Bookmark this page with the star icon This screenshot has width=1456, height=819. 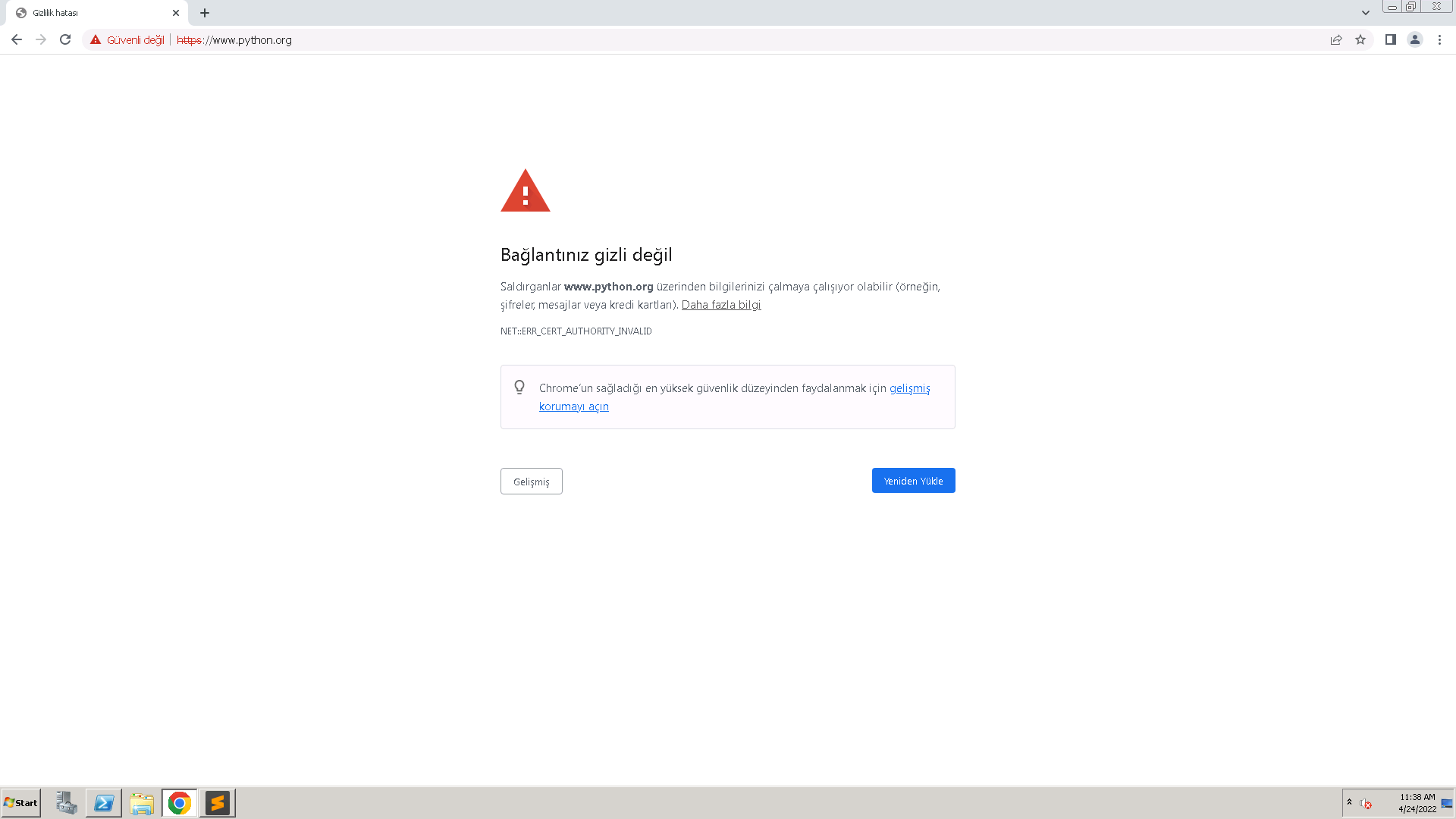pyautogui.click(x=1360, y=40)
